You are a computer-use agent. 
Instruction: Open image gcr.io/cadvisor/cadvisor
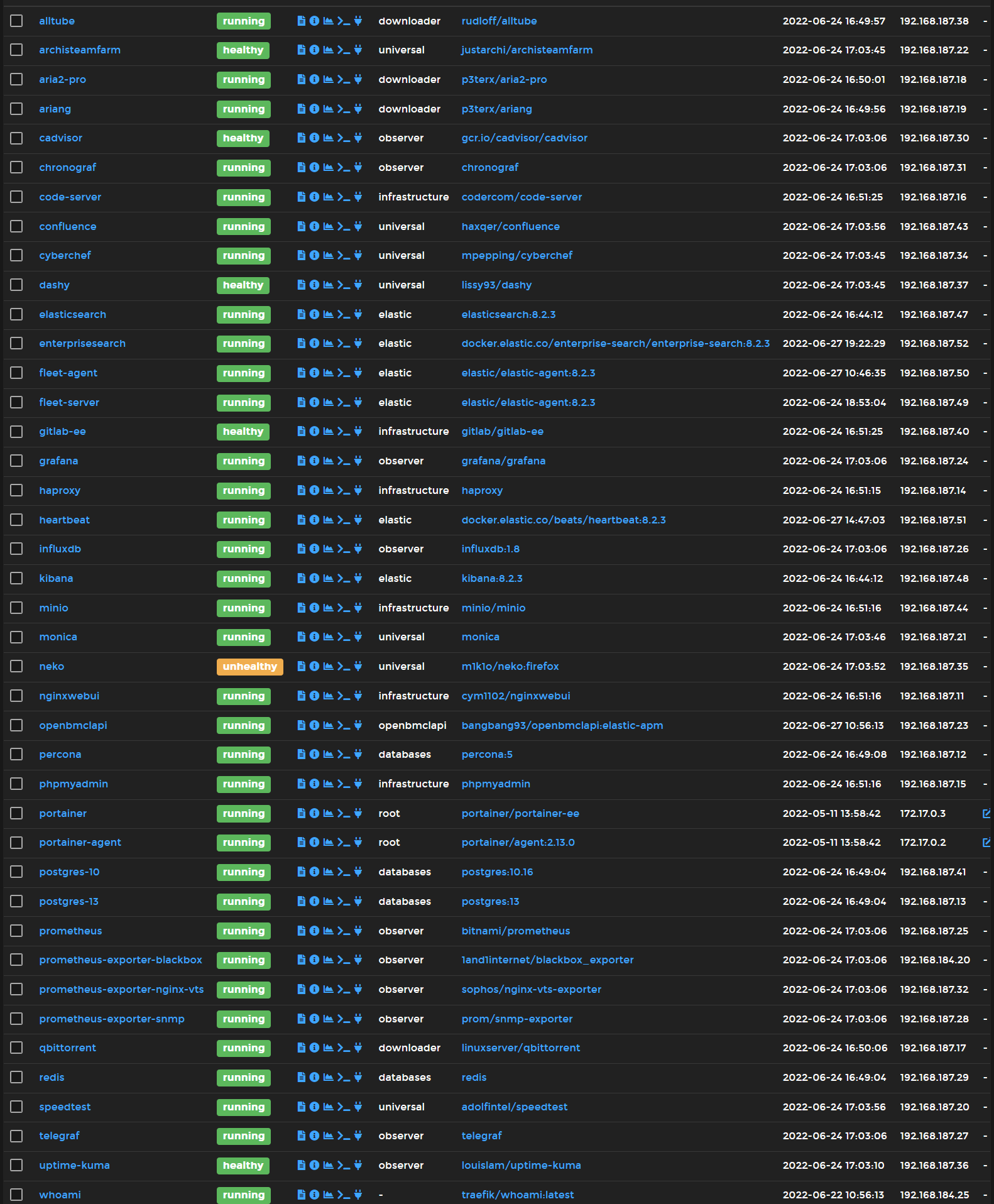pyautogui.click(x=524, y=138)
